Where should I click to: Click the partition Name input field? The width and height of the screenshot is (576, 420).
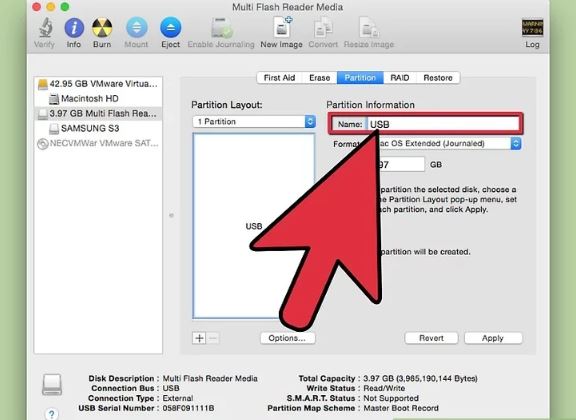(443, 124)
